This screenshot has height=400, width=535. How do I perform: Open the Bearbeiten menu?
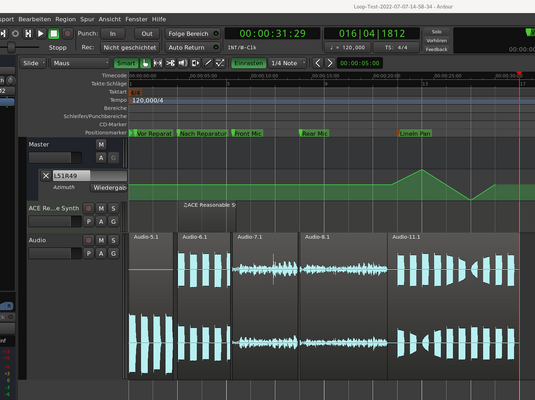pyautogui.click(x=35, y=19)
